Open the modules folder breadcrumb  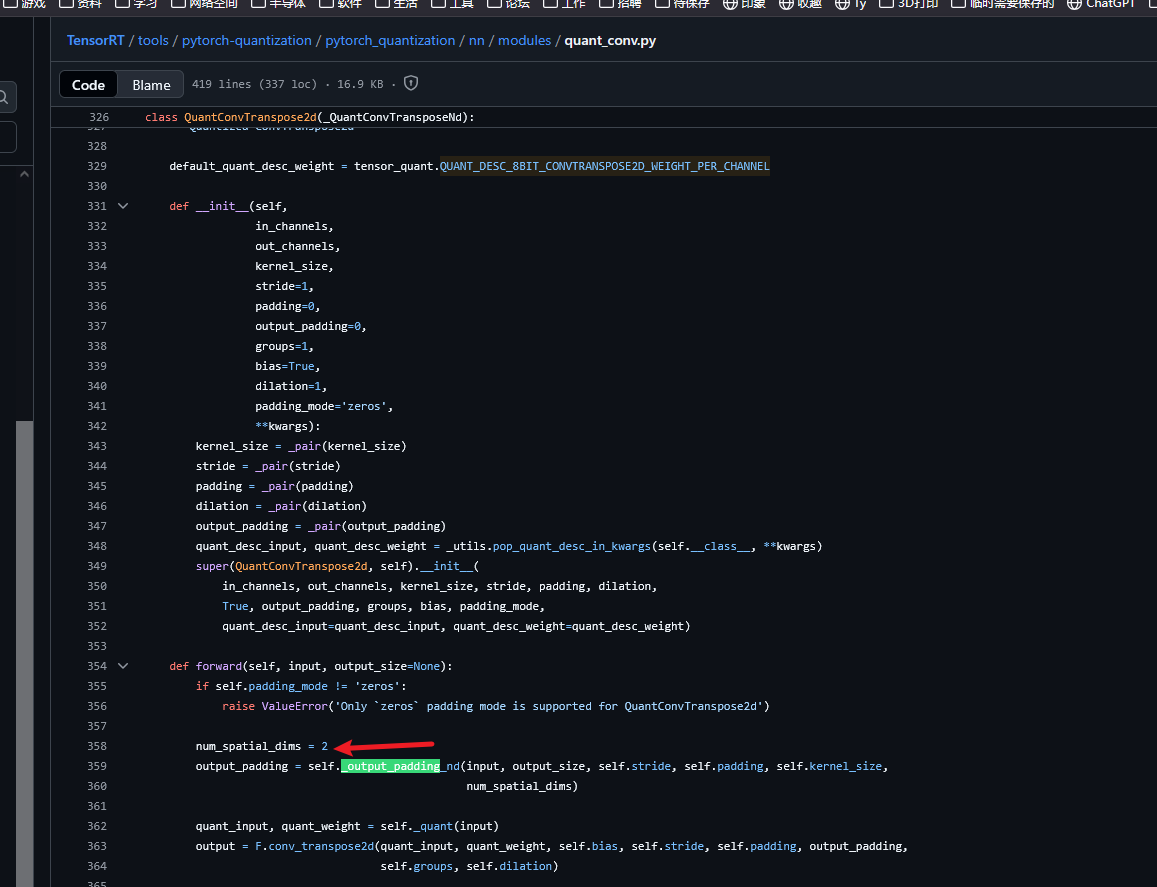tap(524, 41)
